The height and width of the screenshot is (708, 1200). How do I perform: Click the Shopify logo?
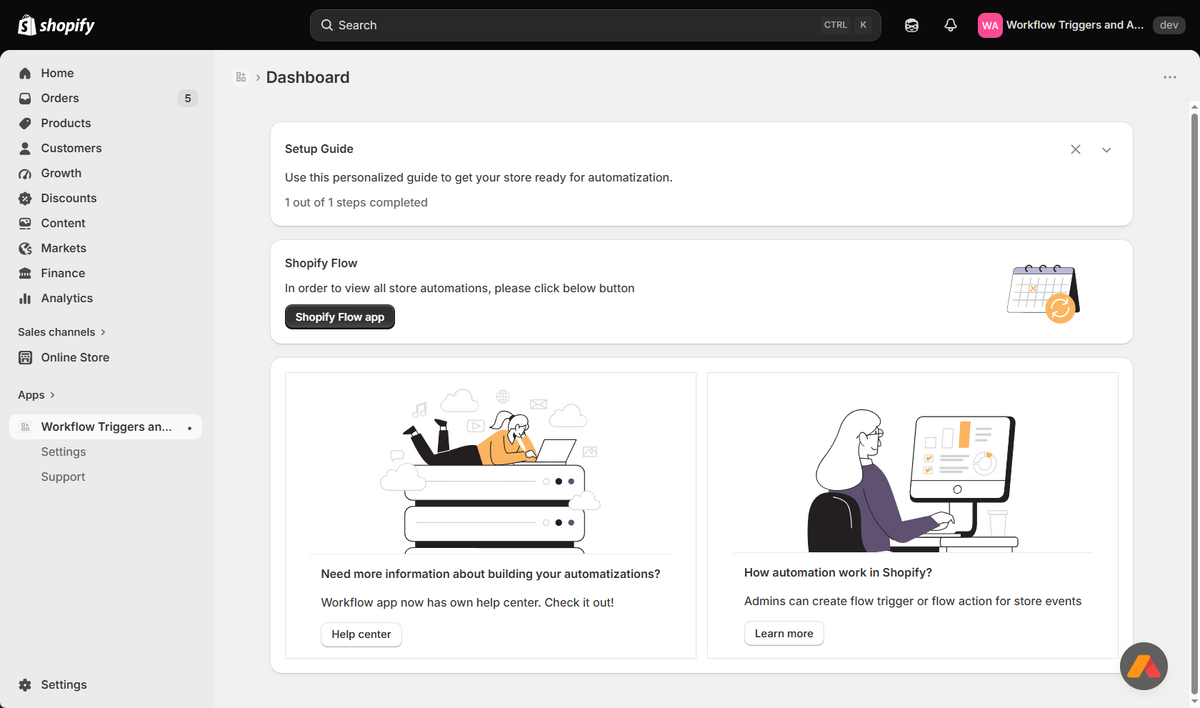pyautogui.click(x=56, y=25)
